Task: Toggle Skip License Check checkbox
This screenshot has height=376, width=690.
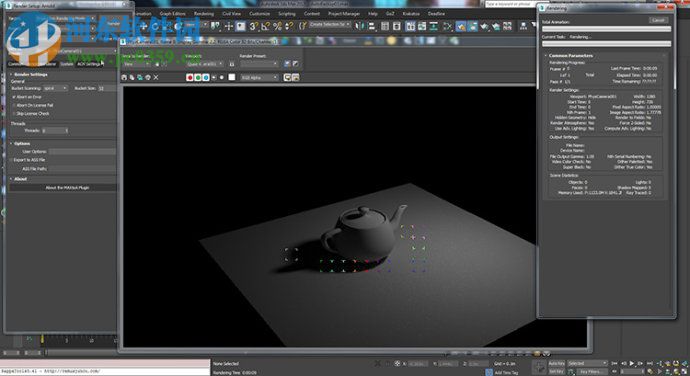Action: 14,114
